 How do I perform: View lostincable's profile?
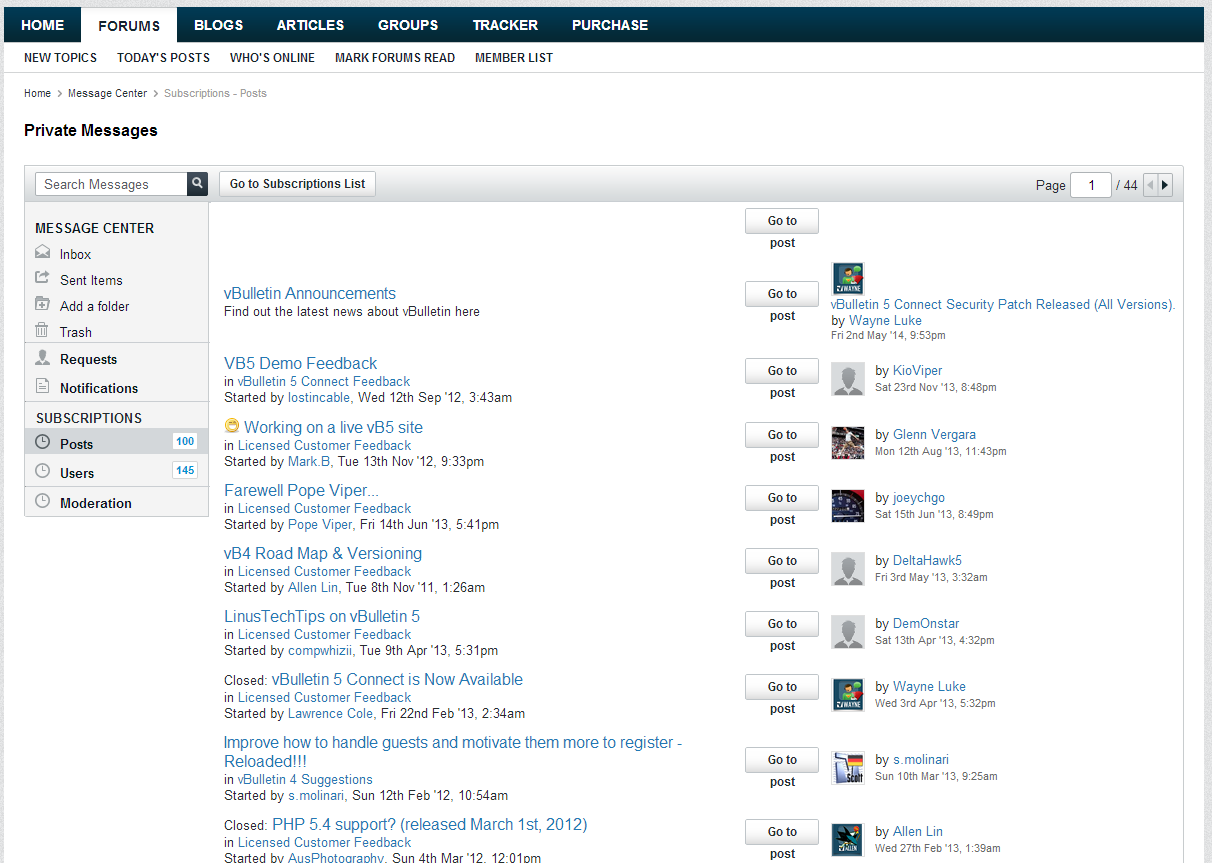click(319, 397)
